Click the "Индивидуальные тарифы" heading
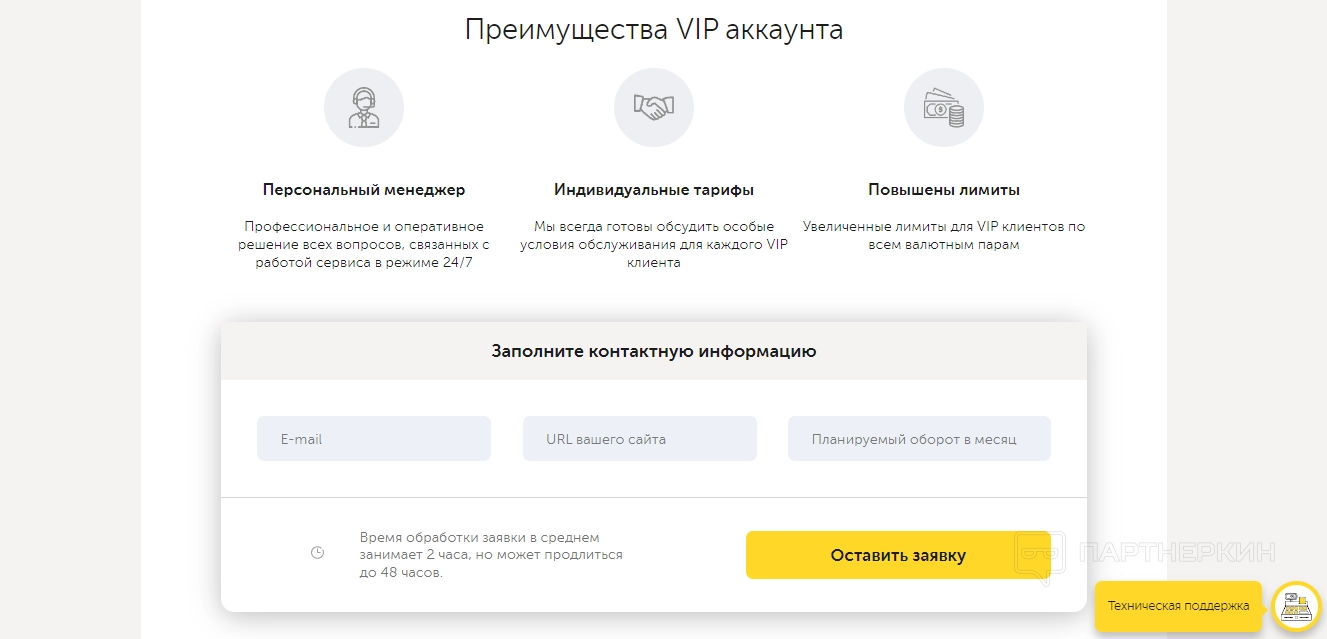This screenshot has height=639, width=1327. 654,190
